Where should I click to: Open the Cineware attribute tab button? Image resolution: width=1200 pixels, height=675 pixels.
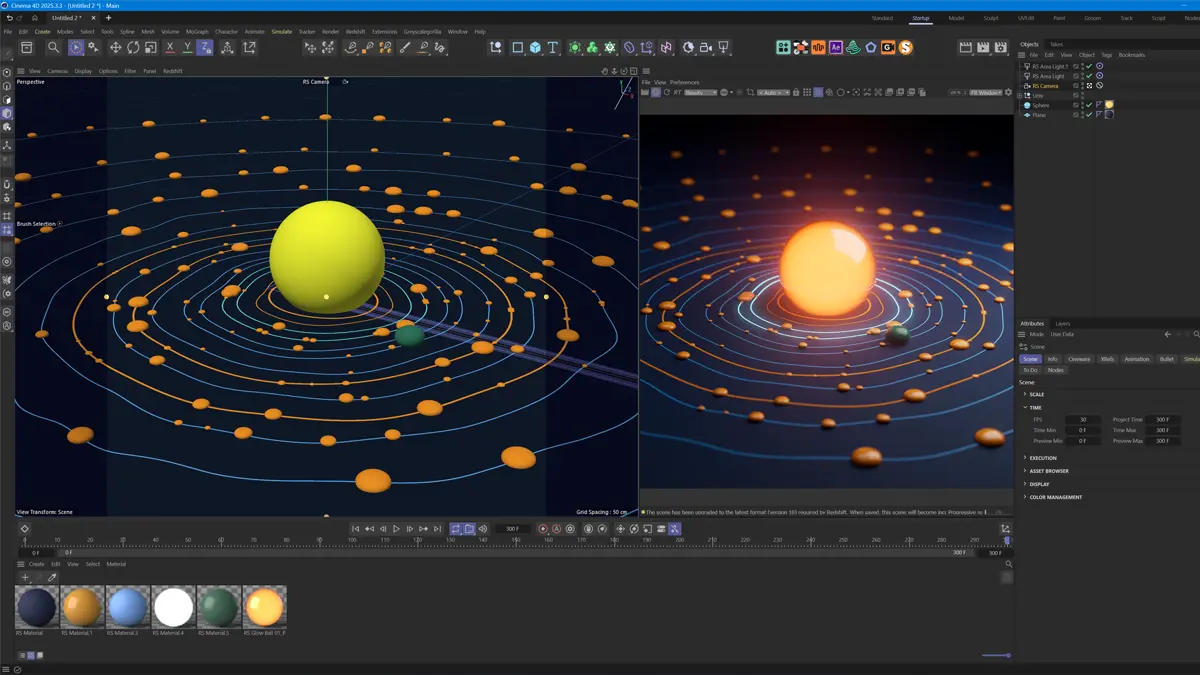(x=1079, y=359)
